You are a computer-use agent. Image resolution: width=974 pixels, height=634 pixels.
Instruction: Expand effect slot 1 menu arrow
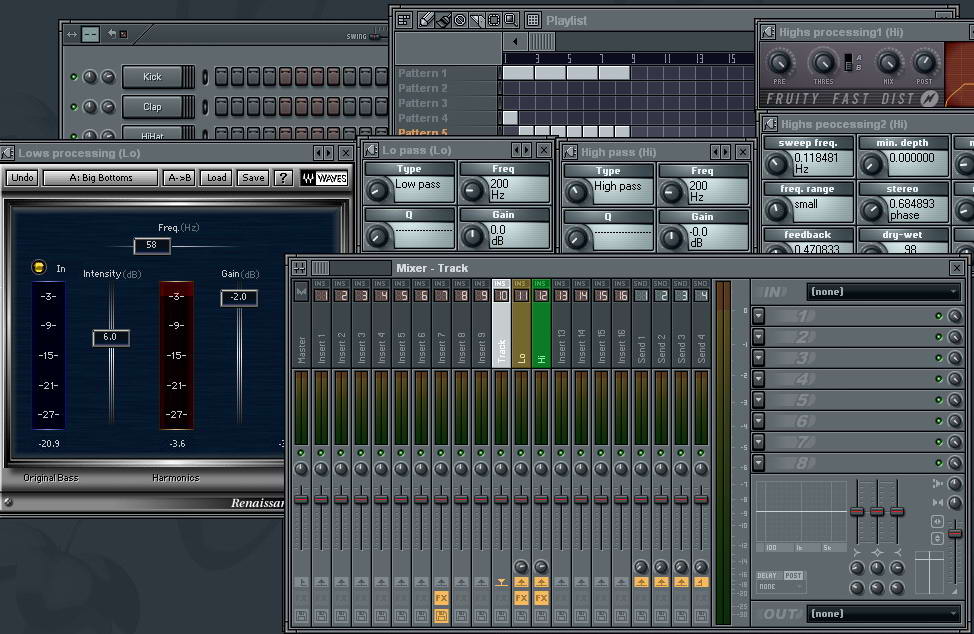point(759,316)
